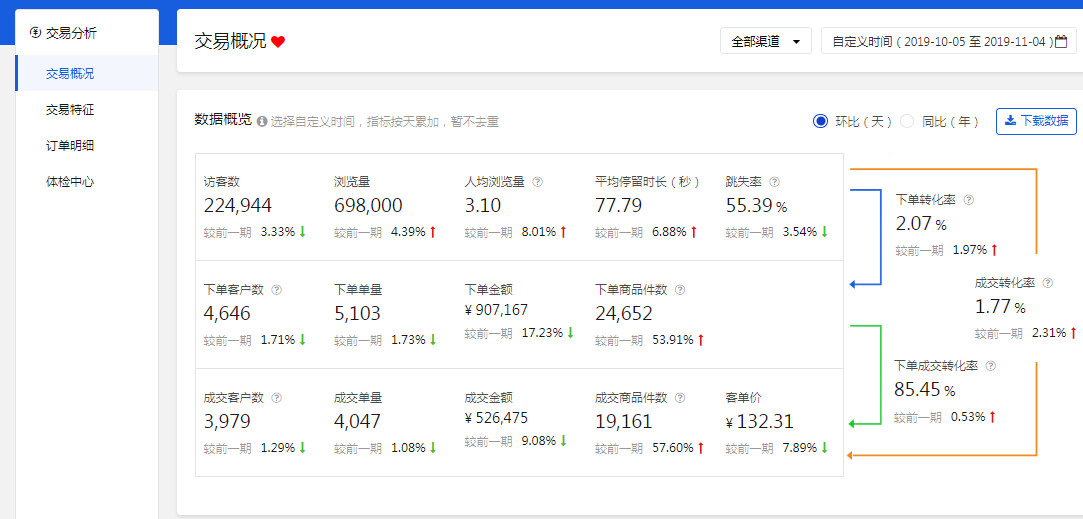Click help icon next to 人均浏览量
The height and width of the screenshot is (519, 1083).
coord(537,182)
